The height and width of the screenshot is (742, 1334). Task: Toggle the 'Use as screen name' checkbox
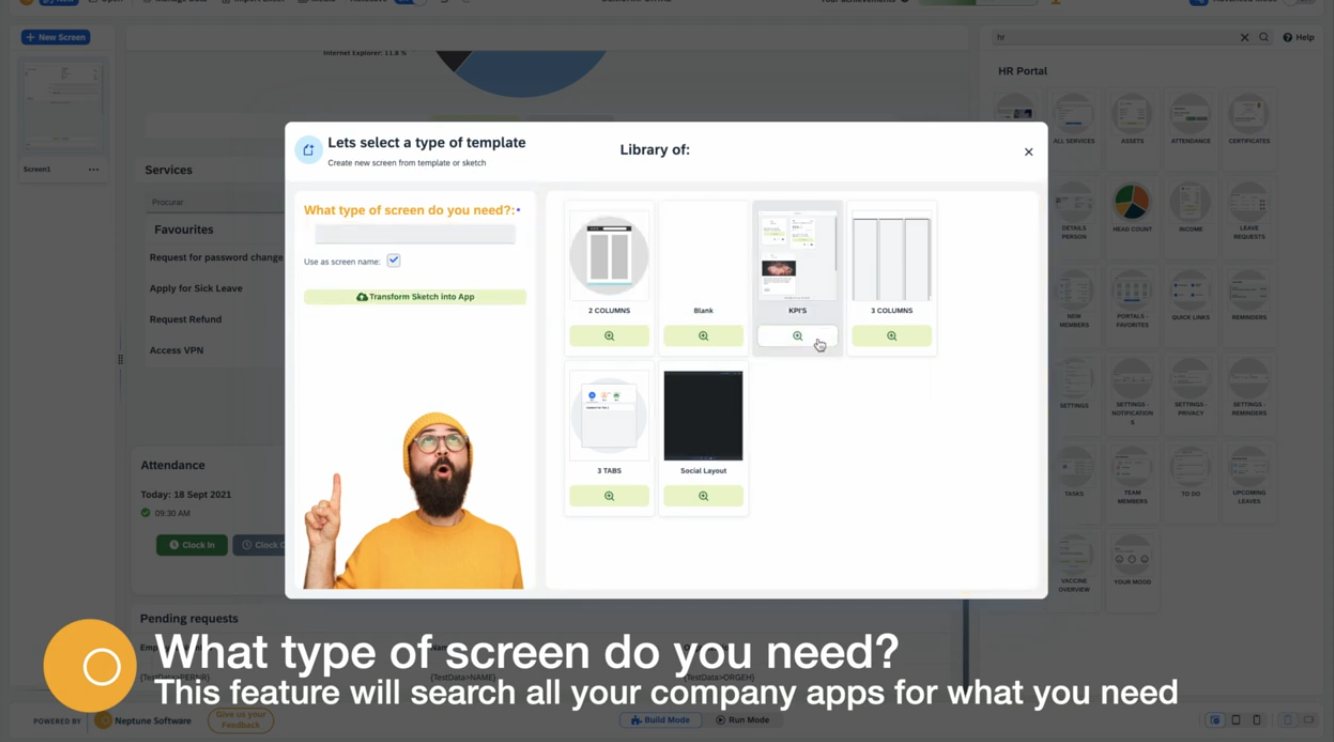tap(394, 260)
